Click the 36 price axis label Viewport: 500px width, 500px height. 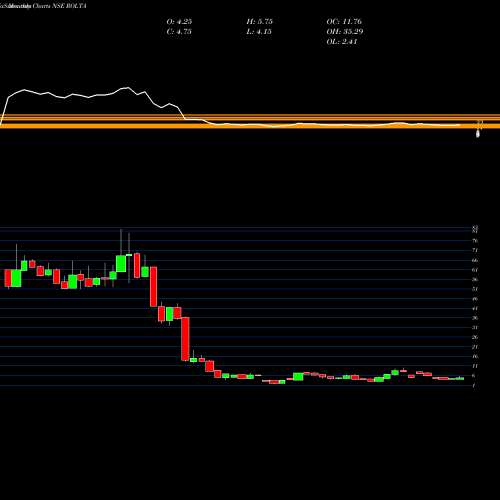click(475, 318)
